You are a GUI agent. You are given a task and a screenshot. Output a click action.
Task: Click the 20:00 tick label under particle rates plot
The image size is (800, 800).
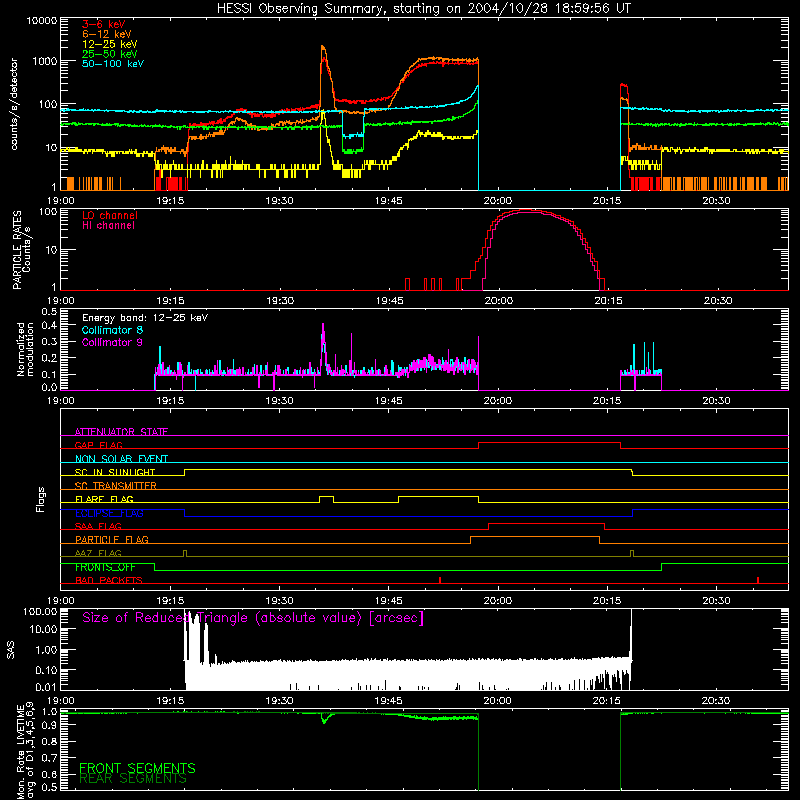(498, 301)
